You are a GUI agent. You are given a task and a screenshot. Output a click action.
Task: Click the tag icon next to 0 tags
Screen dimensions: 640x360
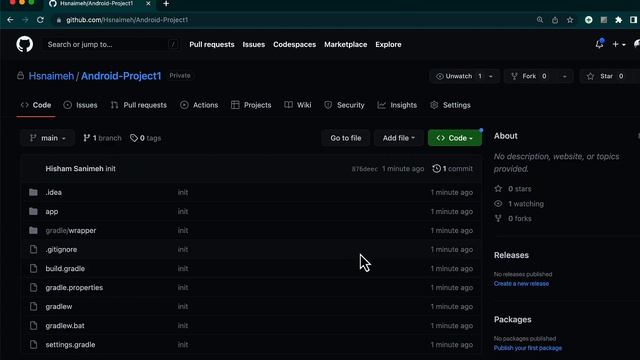pos(133,138)
